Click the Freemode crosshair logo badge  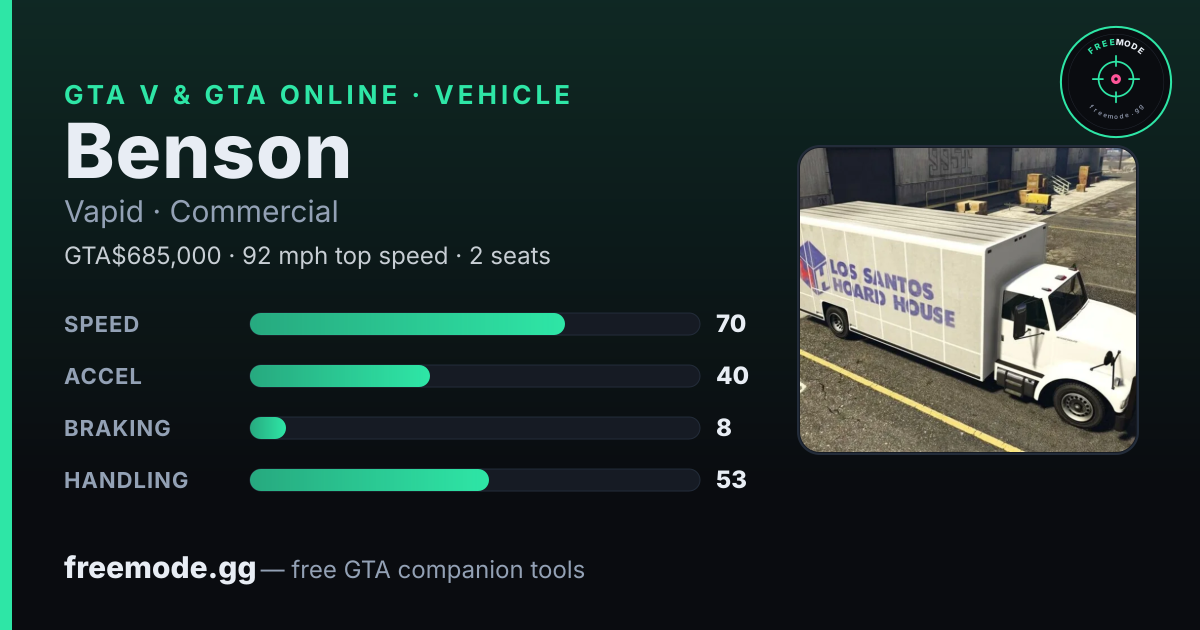[x=1116, y=82]
